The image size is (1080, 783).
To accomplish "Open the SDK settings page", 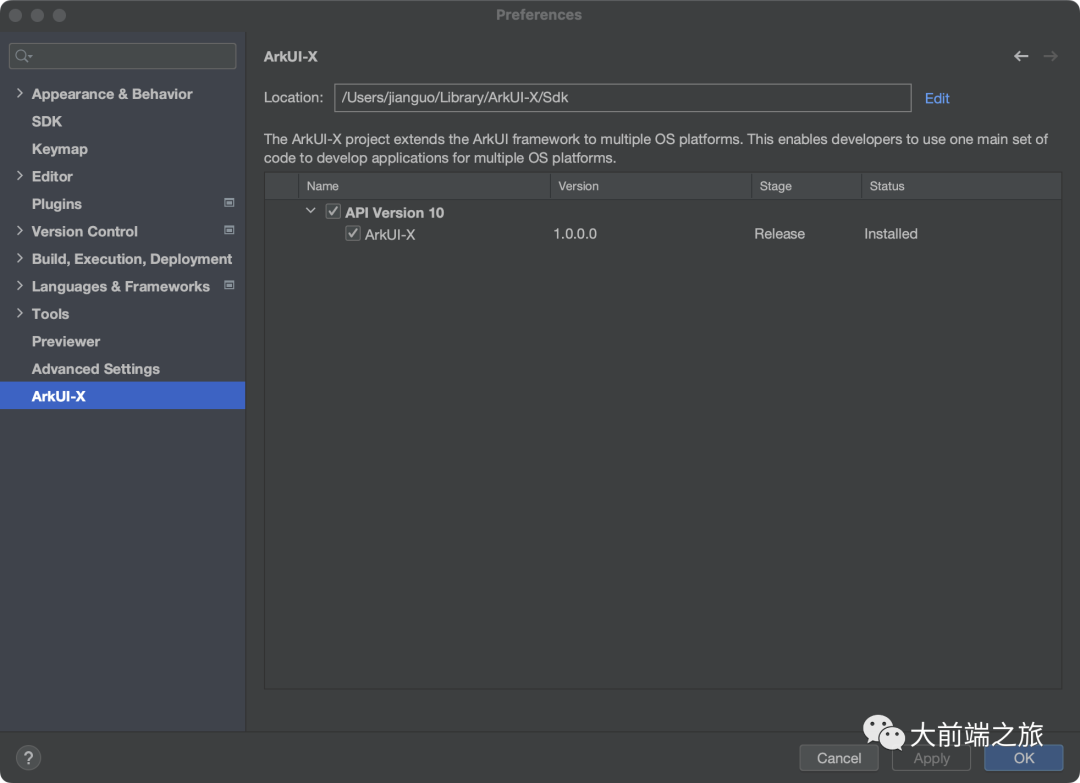I will [47, 121].
